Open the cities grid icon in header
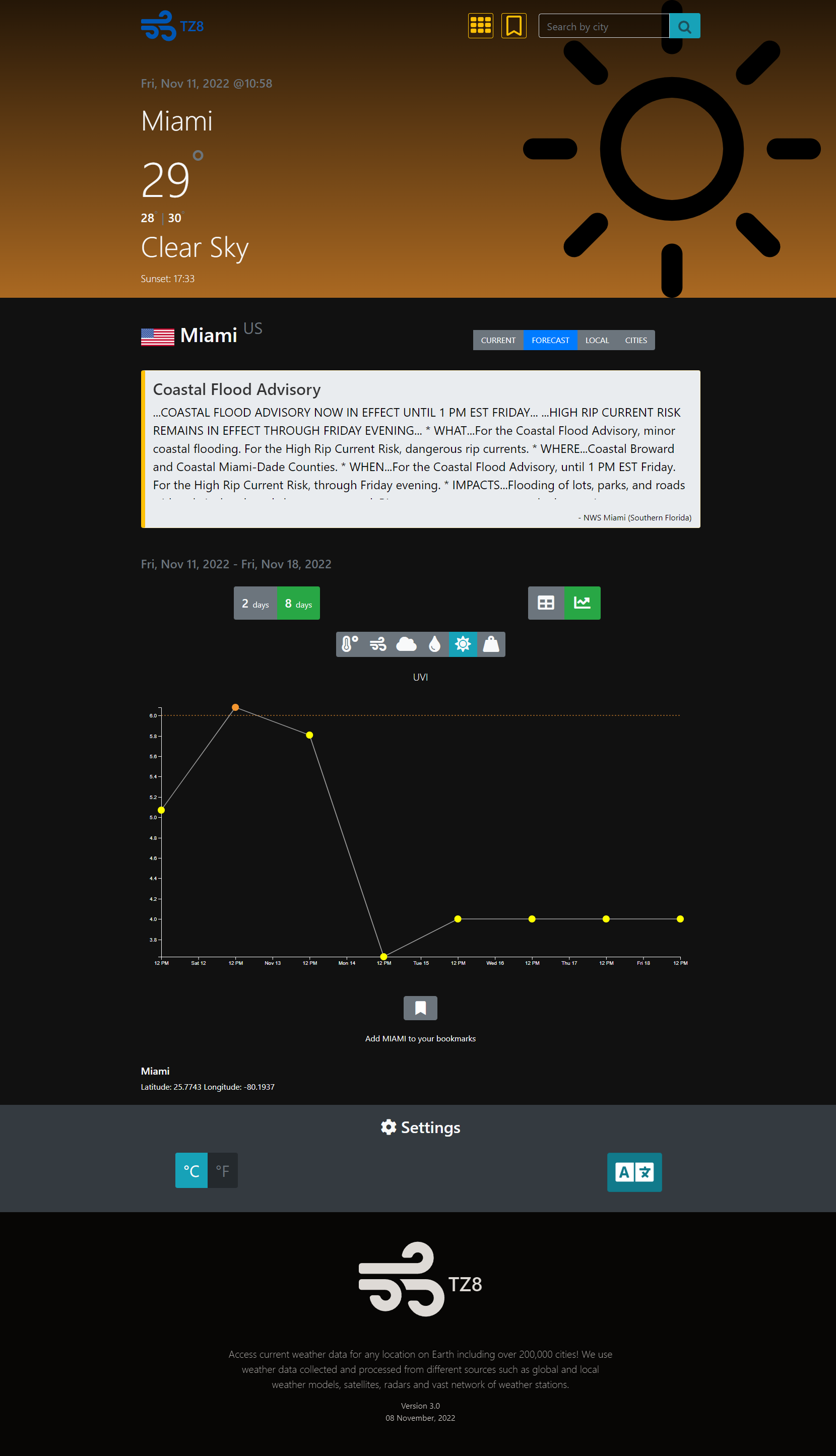836x1456 pixels. click(480, 26)
